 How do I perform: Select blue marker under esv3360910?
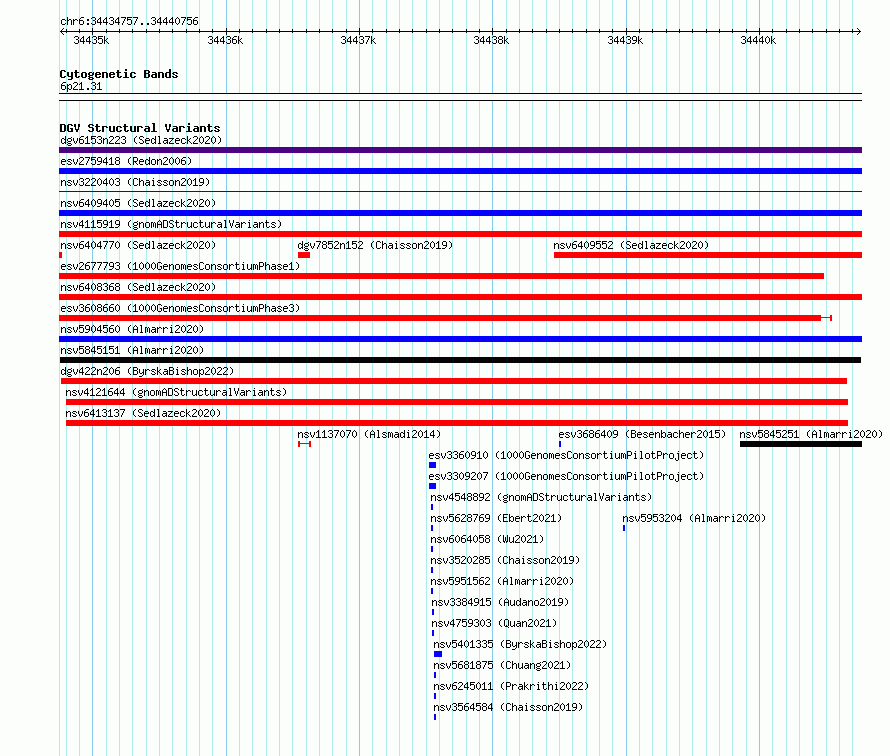[x=433, y=465]
